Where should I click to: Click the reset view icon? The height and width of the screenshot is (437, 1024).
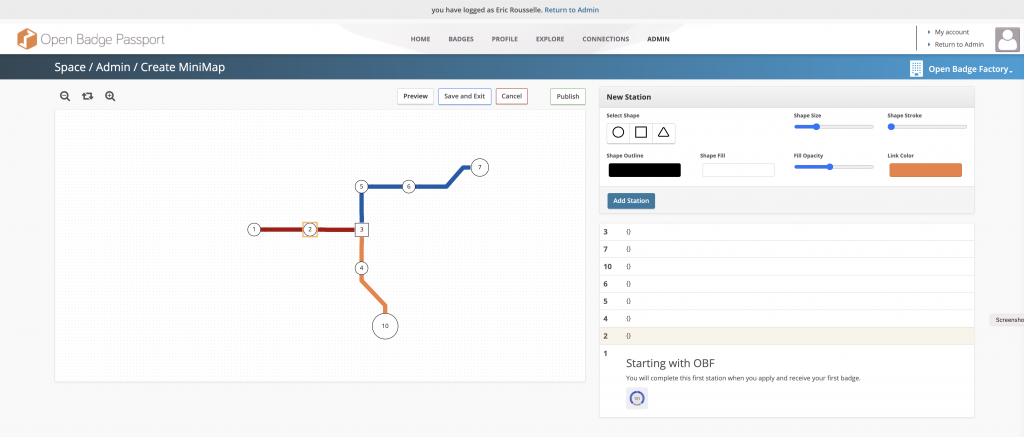click(87, 96)
